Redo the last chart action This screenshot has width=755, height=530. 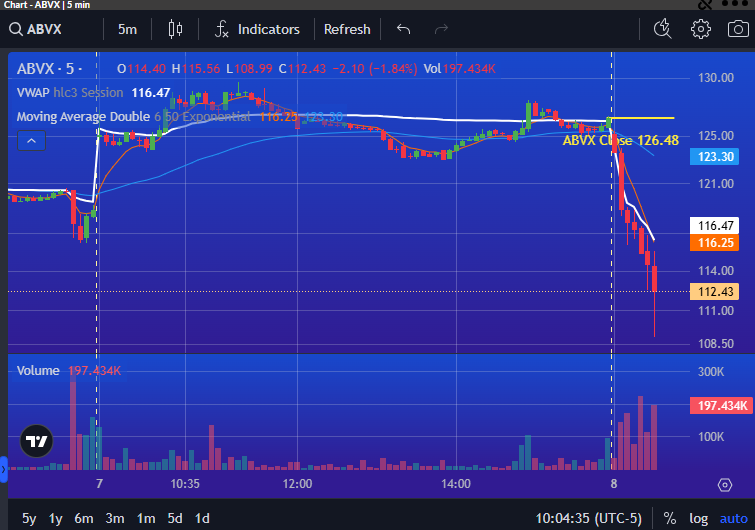click(441, 29)
